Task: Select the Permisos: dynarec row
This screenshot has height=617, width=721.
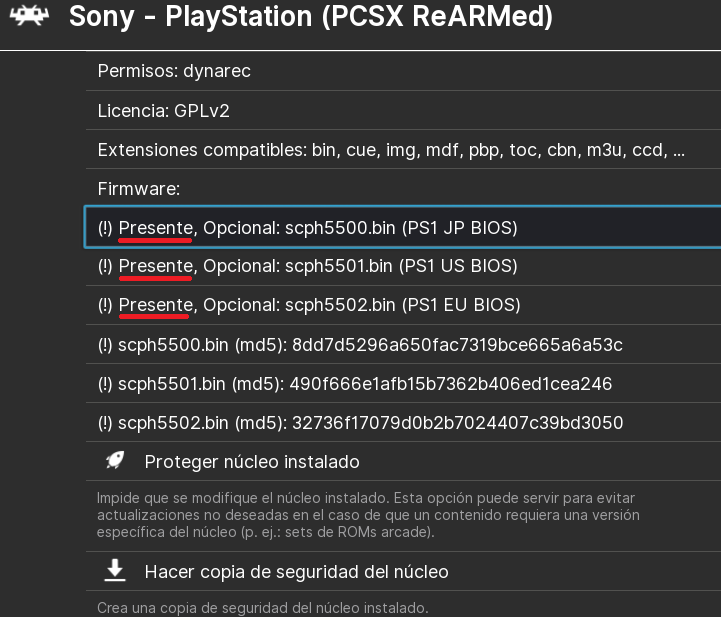Action: point(174,71)
